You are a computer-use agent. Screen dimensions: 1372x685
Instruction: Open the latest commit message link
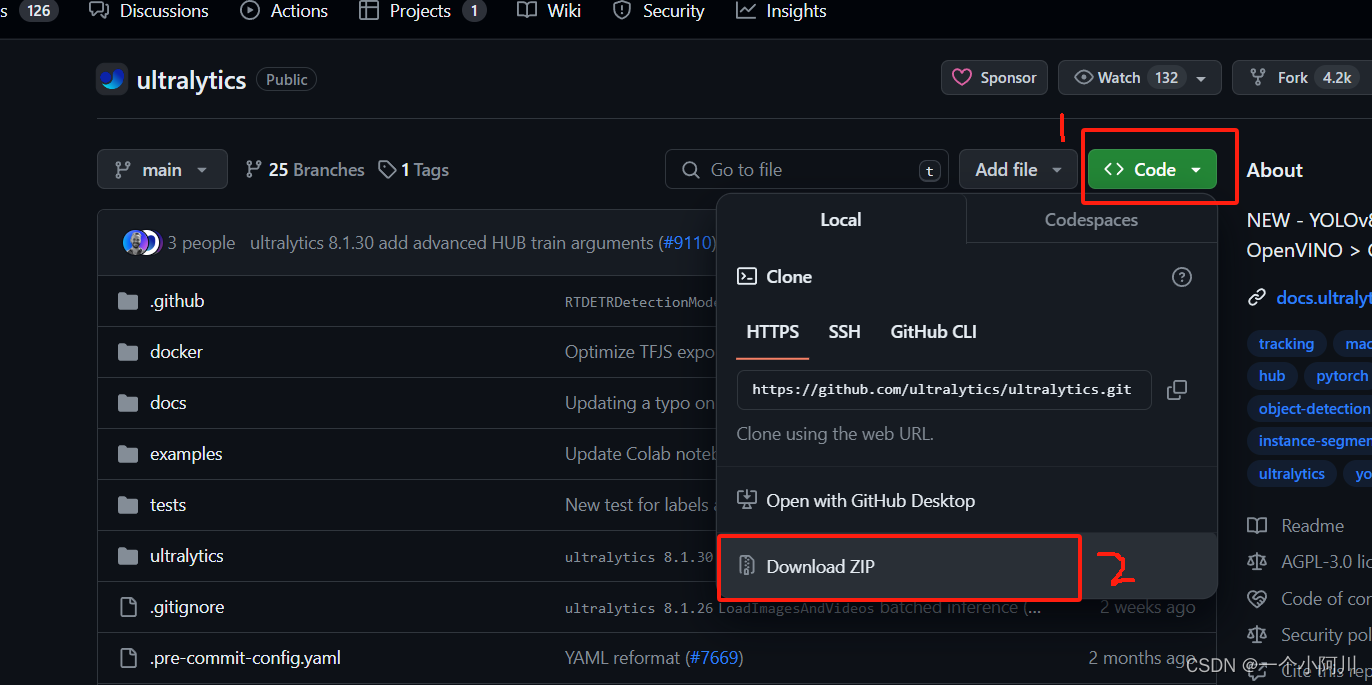tap(452, 243)
